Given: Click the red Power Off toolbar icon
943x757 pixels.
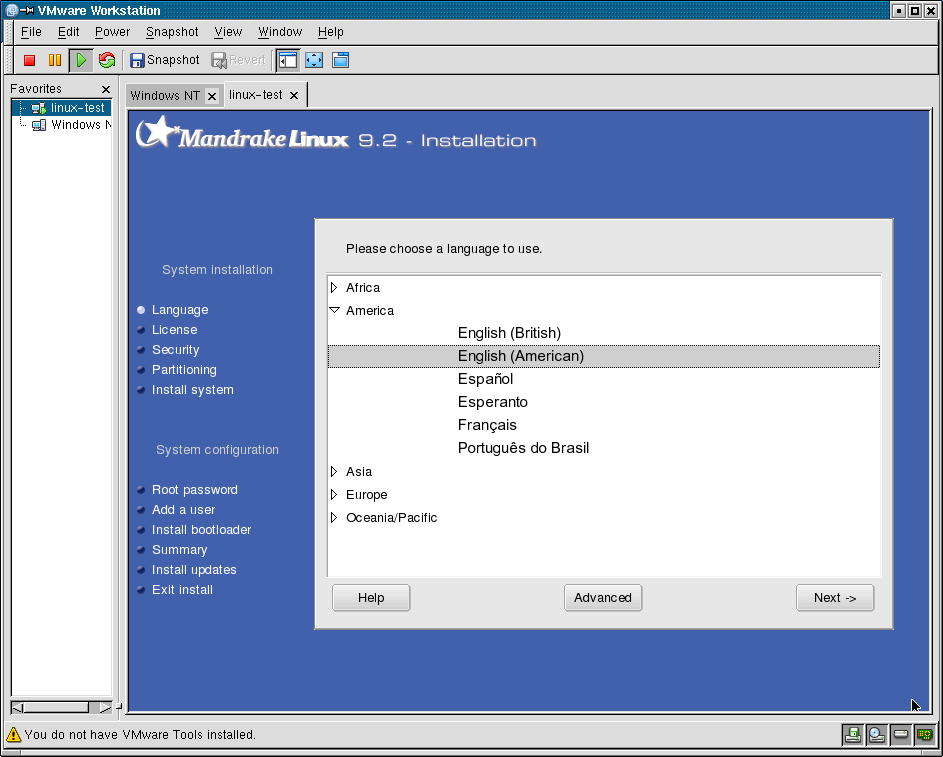Looking at the screenshot, I should click(x=29, y=60).
